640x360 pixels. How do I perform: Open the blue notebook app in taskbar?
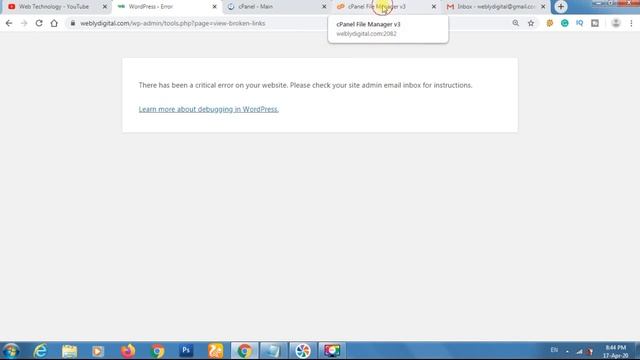tap(273, 351)
